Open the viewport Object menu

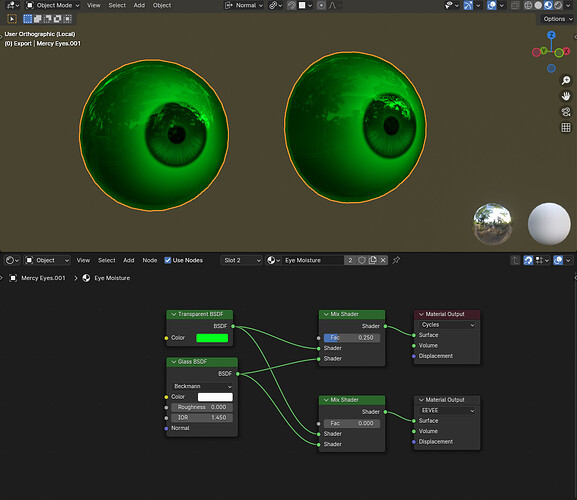click(162, 5)
